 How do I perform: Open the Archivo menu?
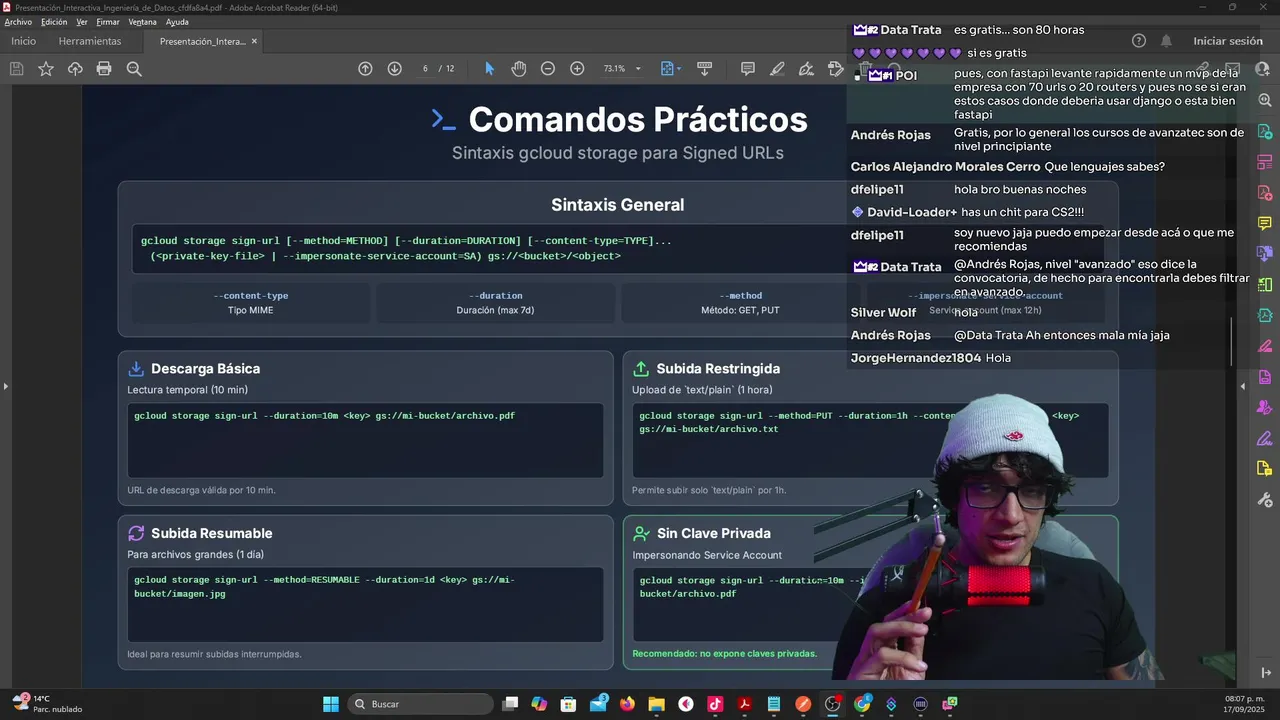coord(18,22)
